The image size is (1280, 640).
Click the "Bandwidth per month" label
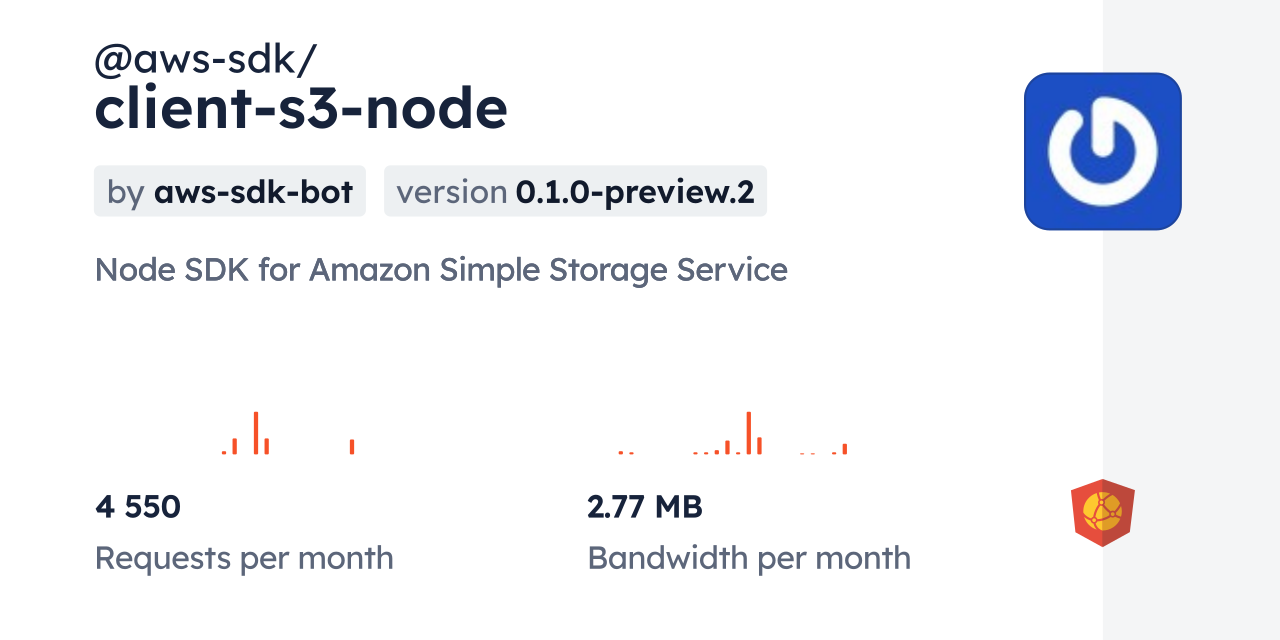(x=749, y=557)
